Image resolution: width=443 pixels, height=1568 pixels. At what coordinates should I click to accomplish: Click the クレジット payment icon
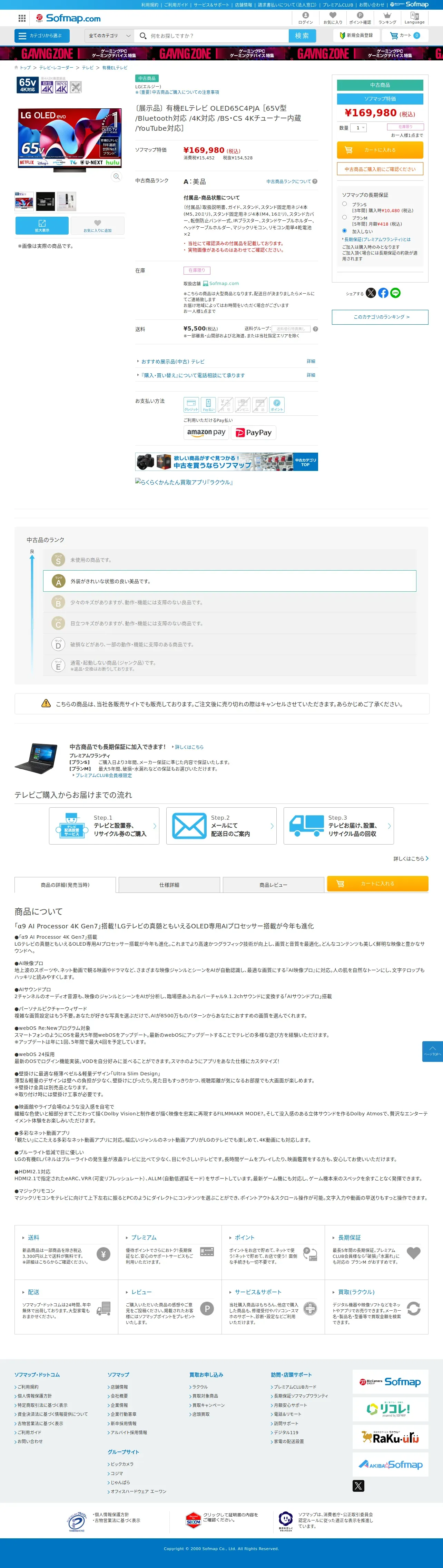pyautogui.click(x=192, y=405)
